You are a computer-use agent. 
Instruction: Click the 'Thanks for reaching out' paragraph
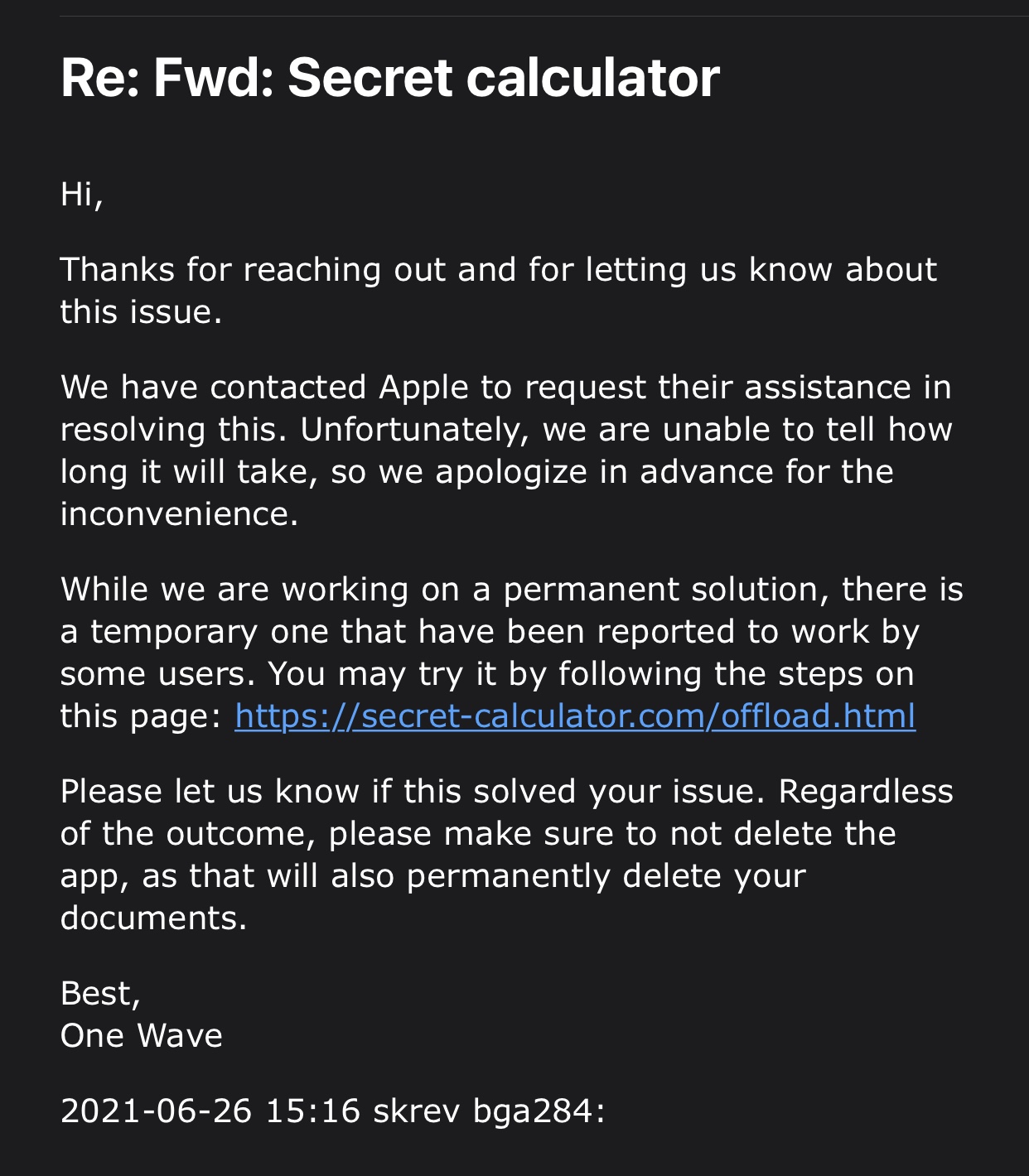(x=499, y=291)
